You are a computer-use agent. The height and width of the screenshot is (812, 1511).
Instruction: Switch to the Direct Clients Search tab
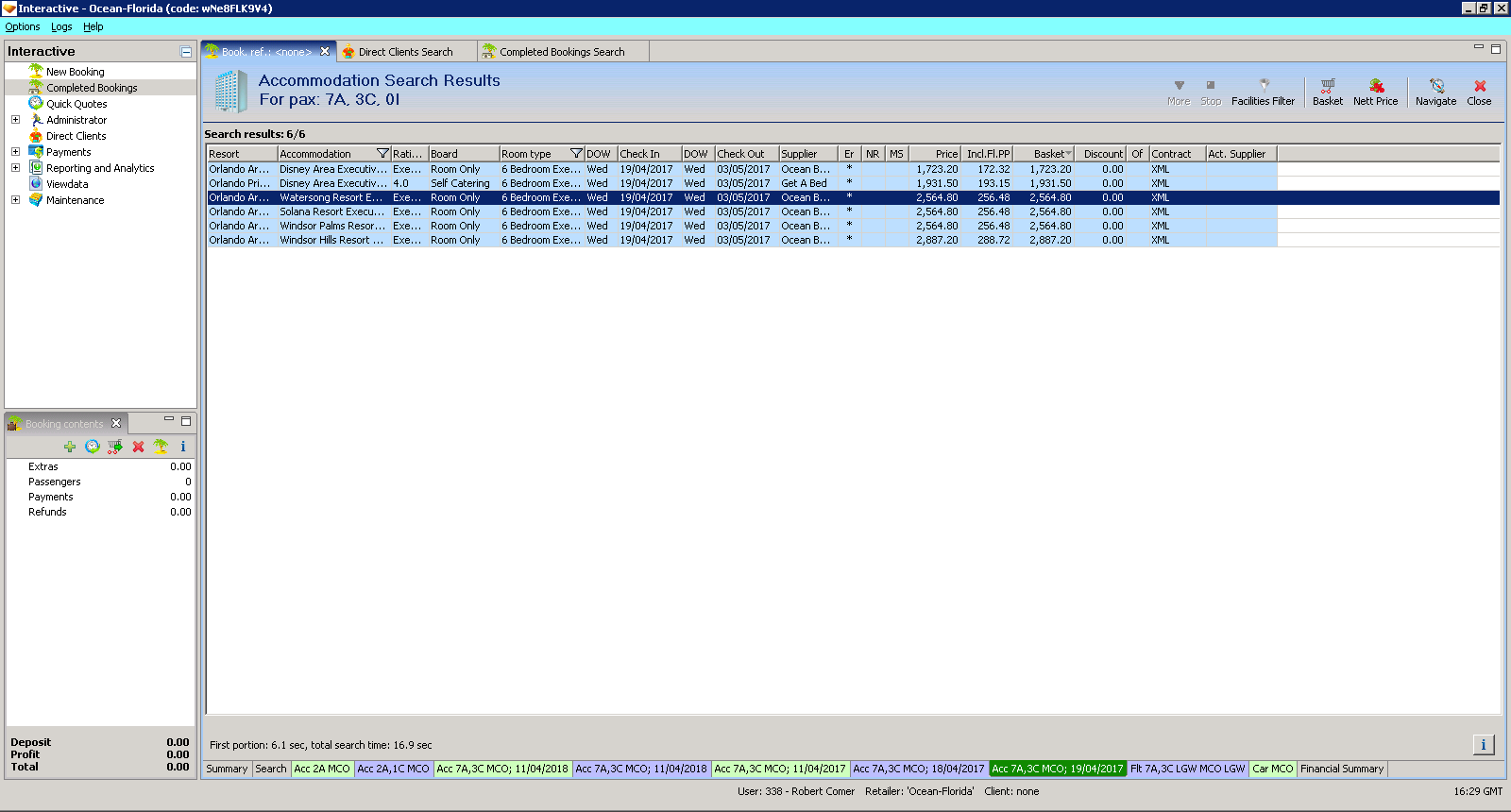(405, 52)
